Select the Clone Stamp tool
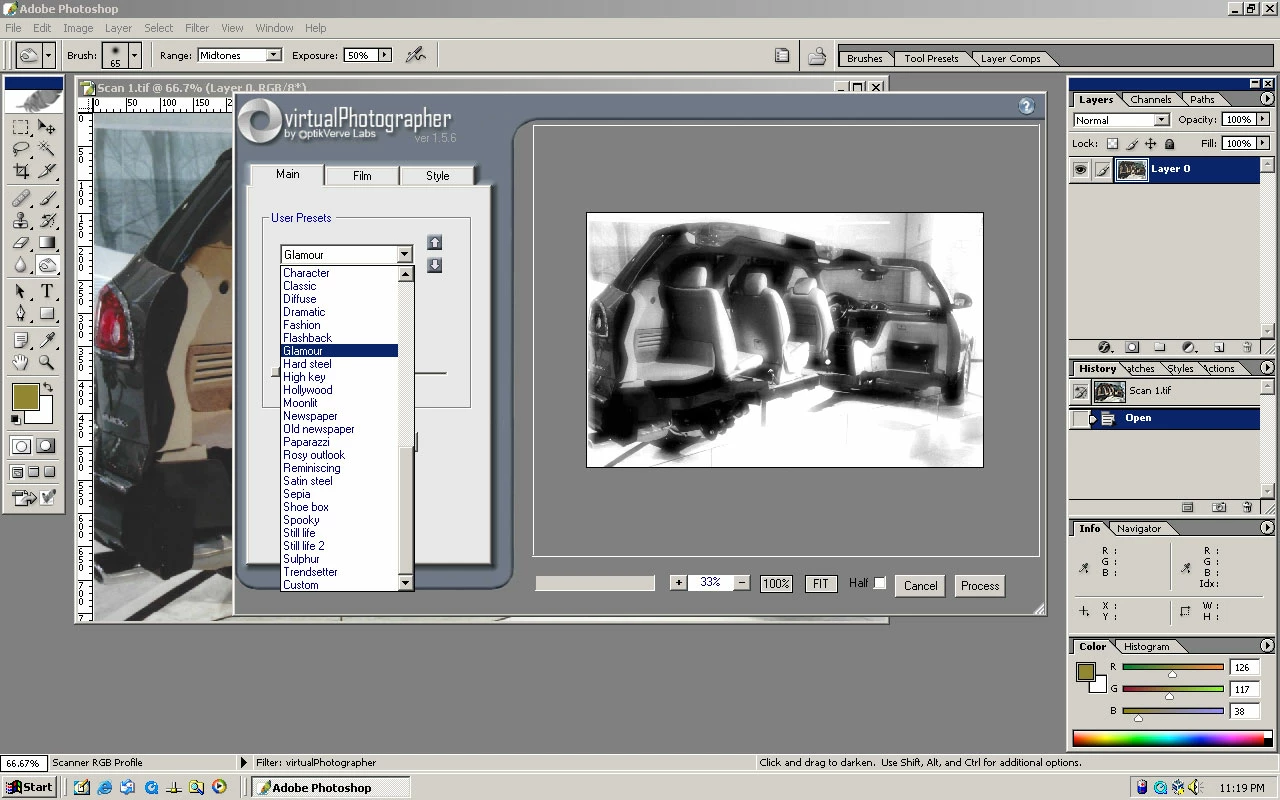Screen dimensions: 1280x800 tap(20, 221)
